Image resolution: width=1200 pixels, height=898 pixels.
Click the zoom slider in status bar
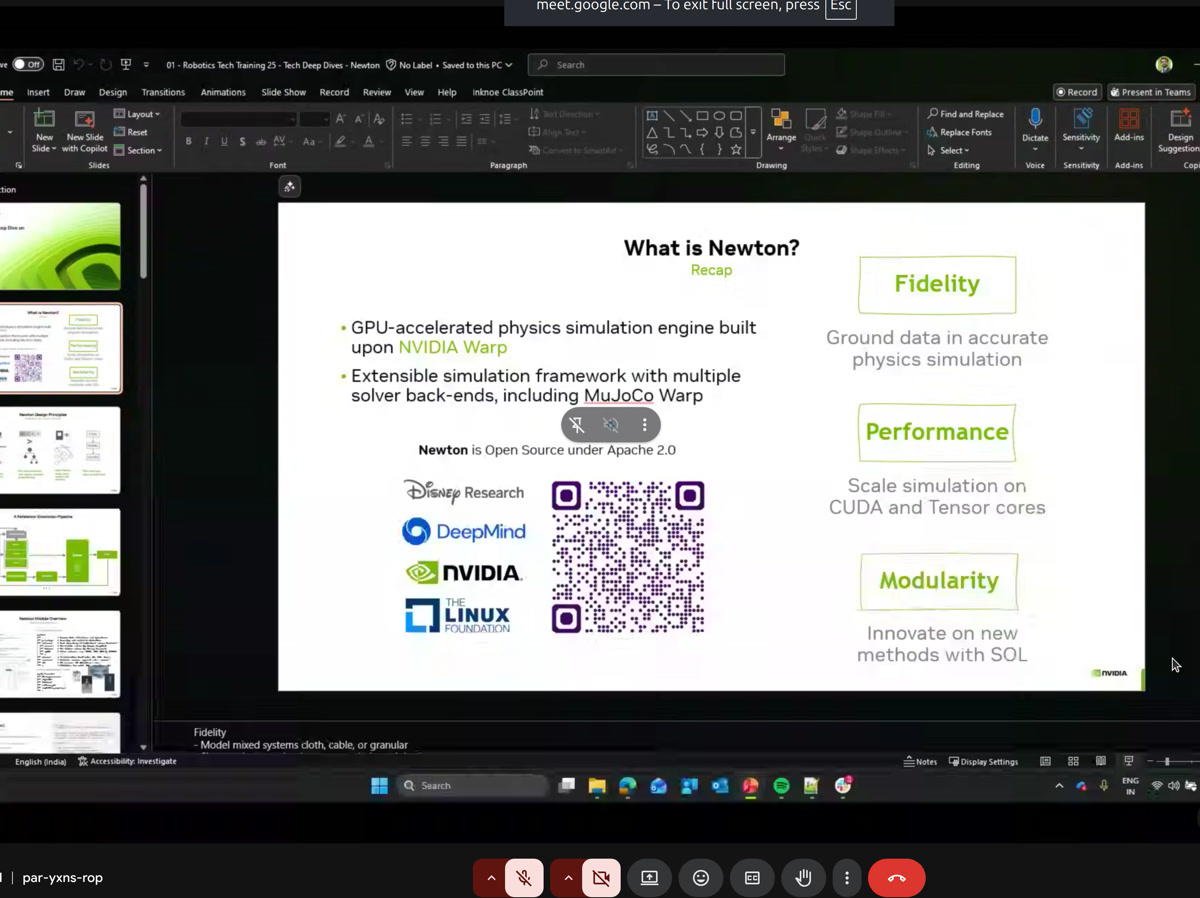coord(1167,762)
